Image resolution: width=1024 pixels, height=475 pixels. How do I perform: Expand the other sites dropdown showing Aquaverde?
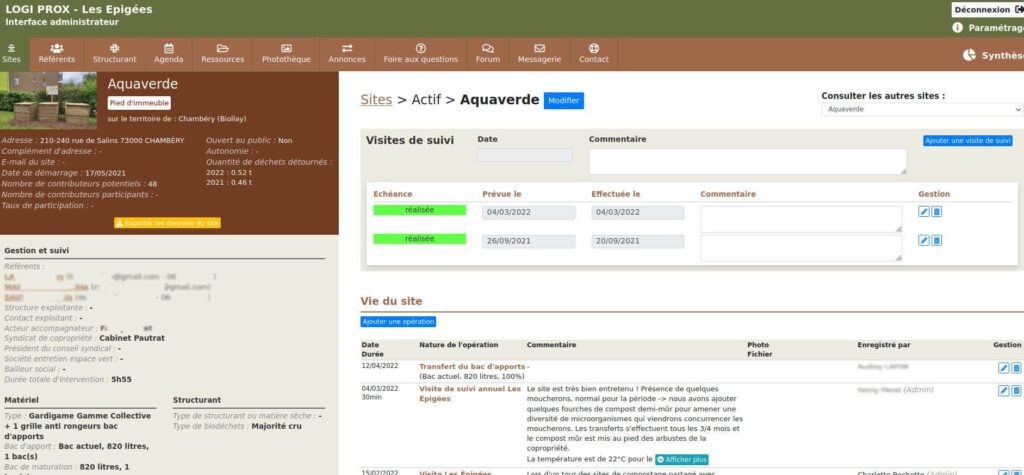(921, 109)
